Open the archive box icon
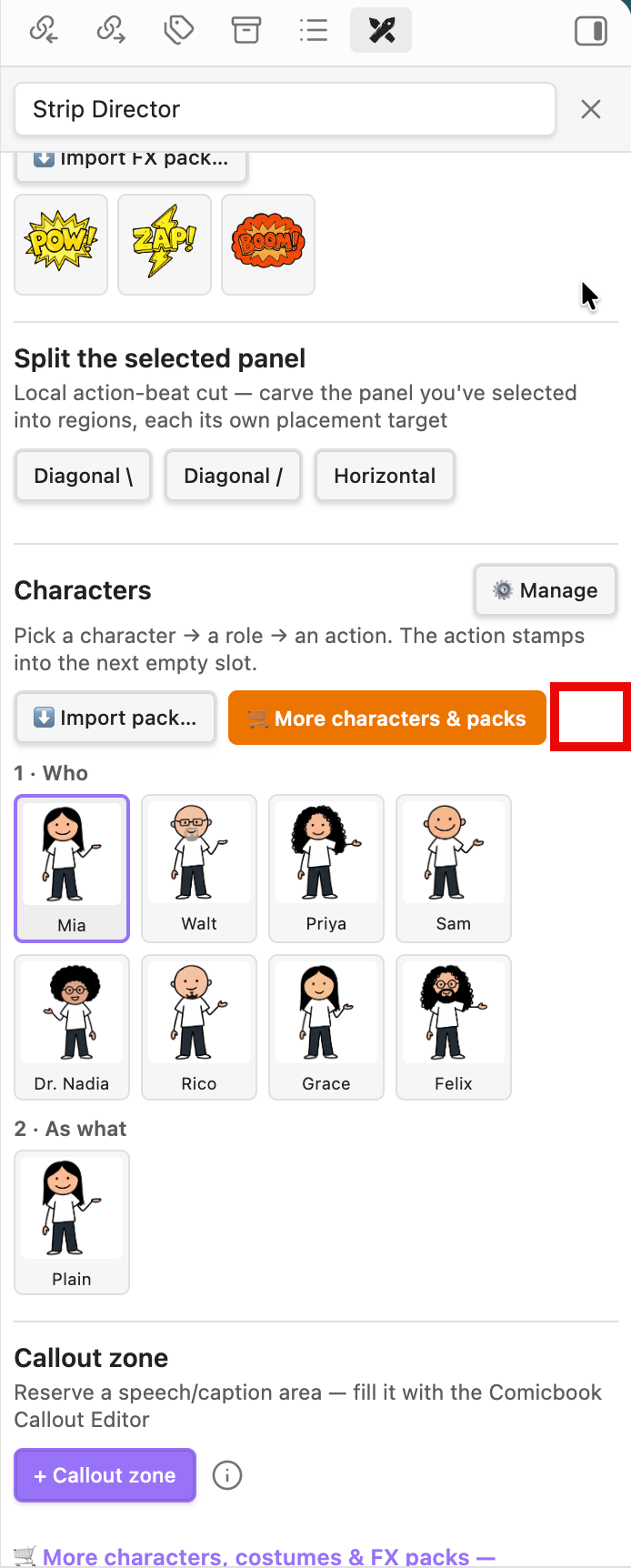Image resolution: width=631 pixels, height=1568 pixels. [x=245, y=30]
